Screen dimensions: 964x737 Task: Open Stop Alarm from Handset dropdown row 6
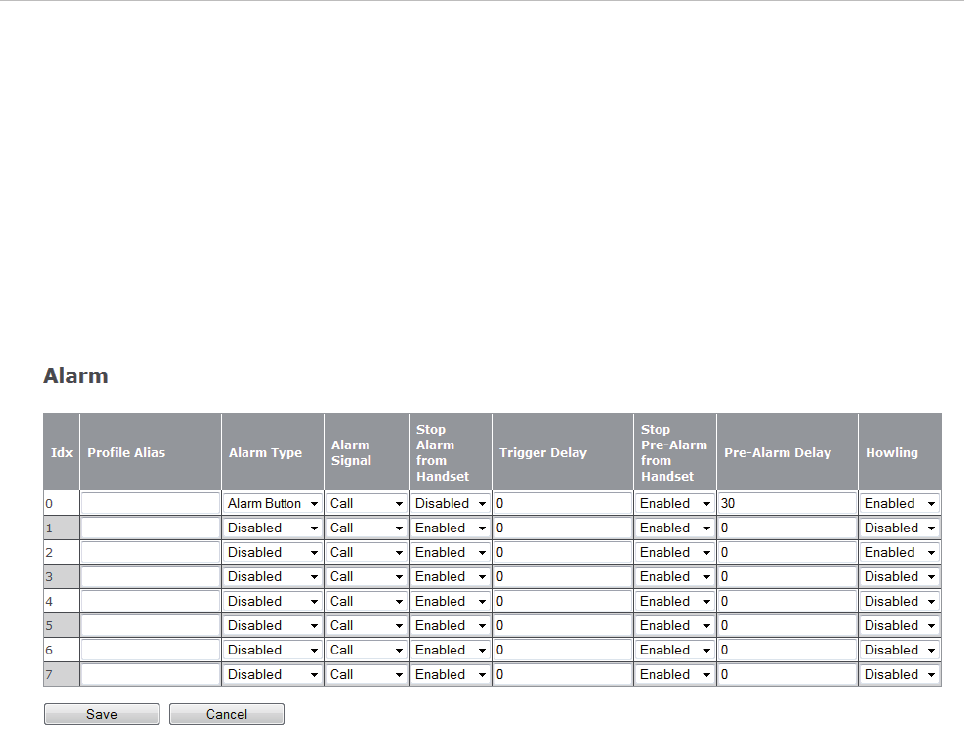pos(451,650)
